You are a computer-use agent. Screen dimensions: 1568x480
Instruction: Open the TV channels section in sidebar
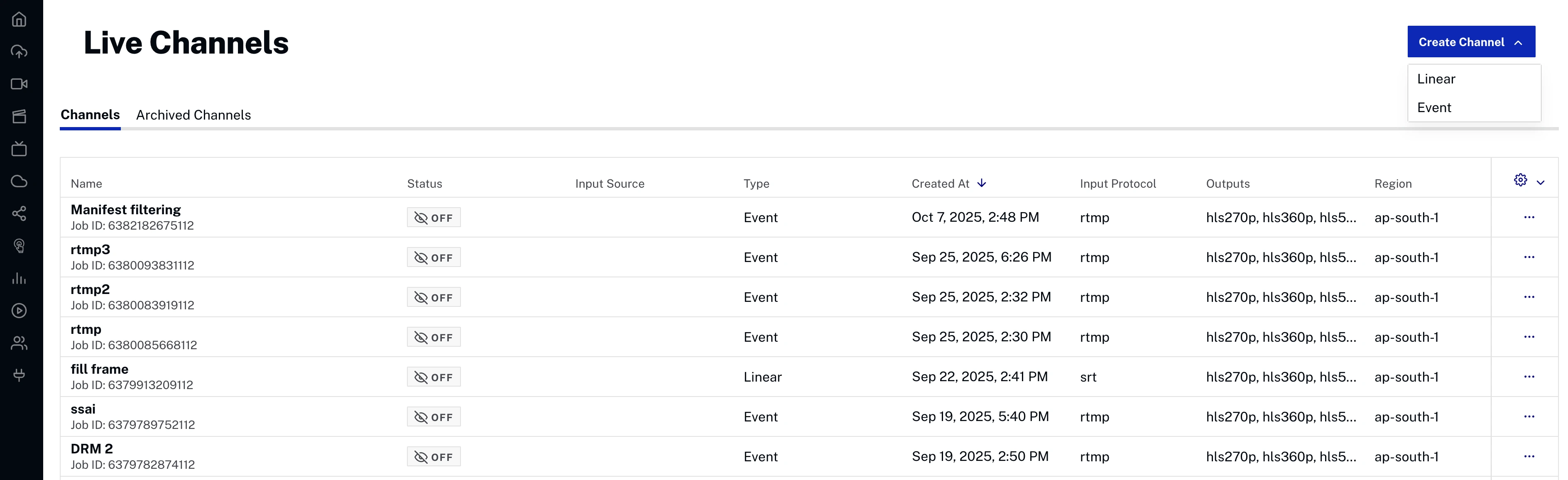[x=20, y=149]
